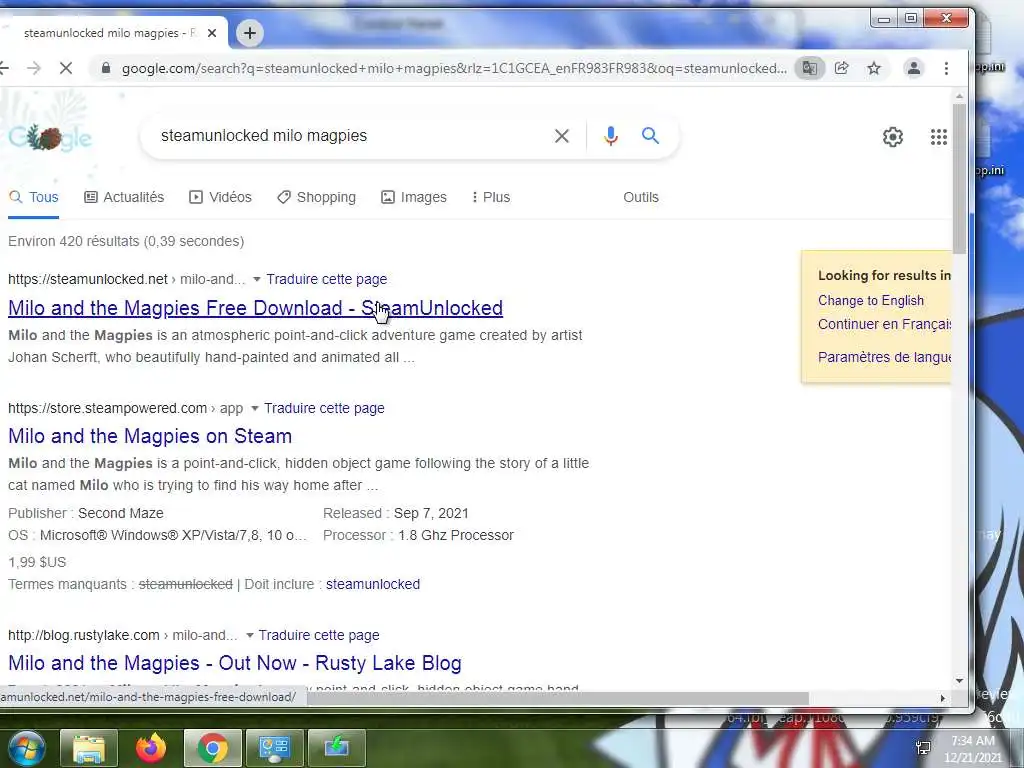The image size is (1024, 768).
Task: Stop loading the page
Action: [x=66, y=68]
